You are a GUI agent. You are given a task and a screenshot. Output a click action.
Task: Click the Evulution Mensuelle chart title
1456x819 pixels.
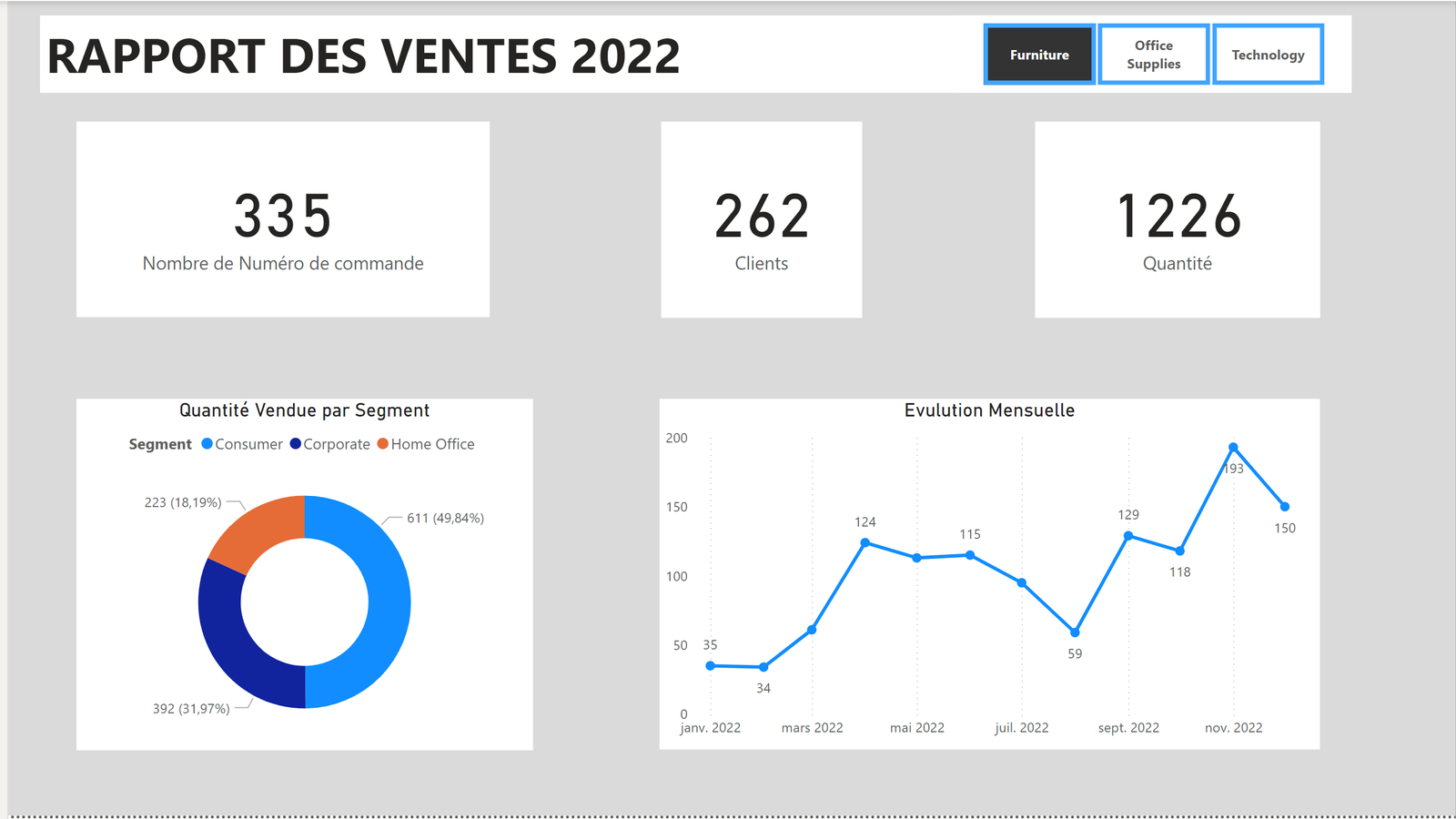[989, 410]
